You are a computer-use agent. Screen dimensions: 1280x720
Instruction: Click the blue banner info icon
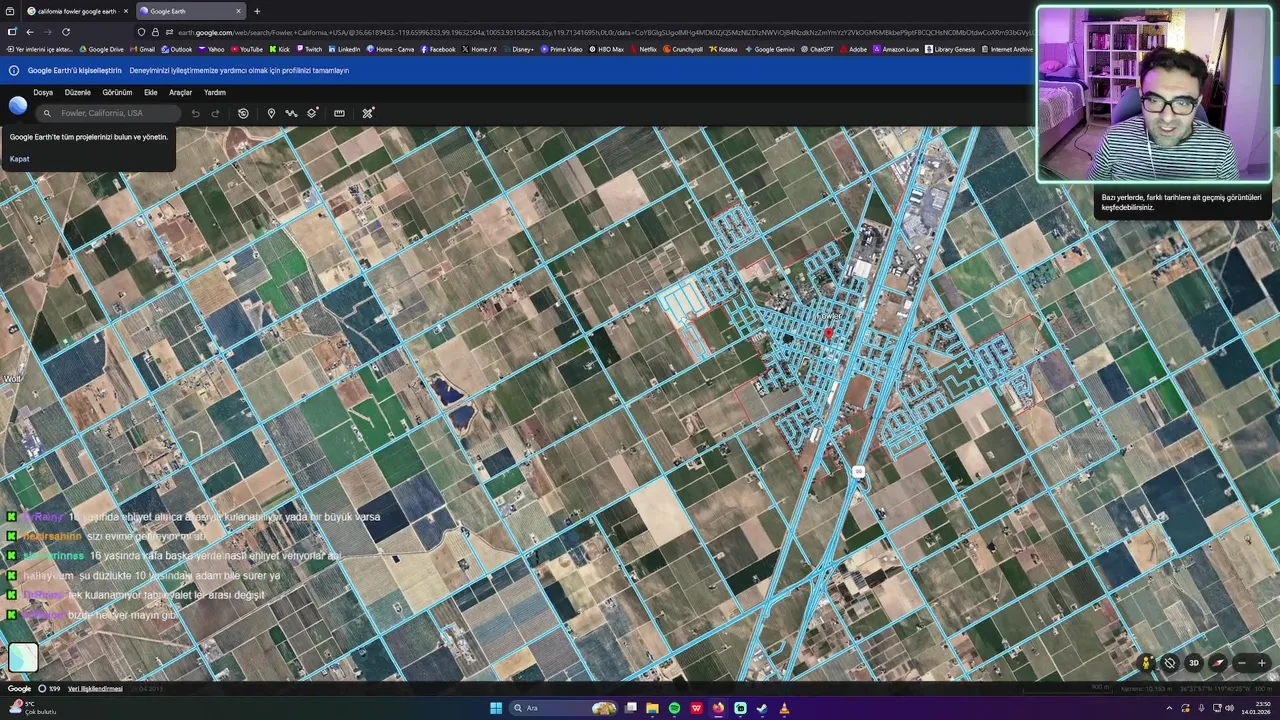tap(14, 71)
